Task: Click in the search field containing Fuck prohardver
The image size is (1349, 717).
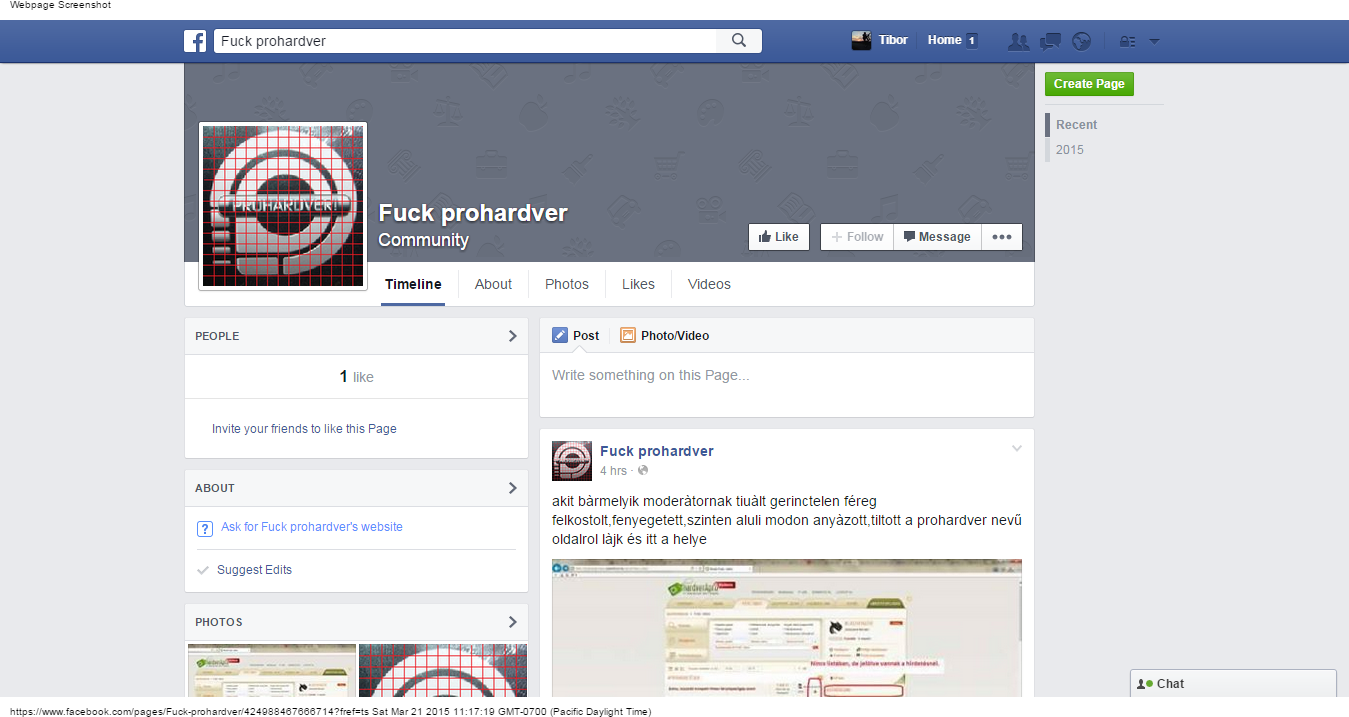Action: [465, 41]
